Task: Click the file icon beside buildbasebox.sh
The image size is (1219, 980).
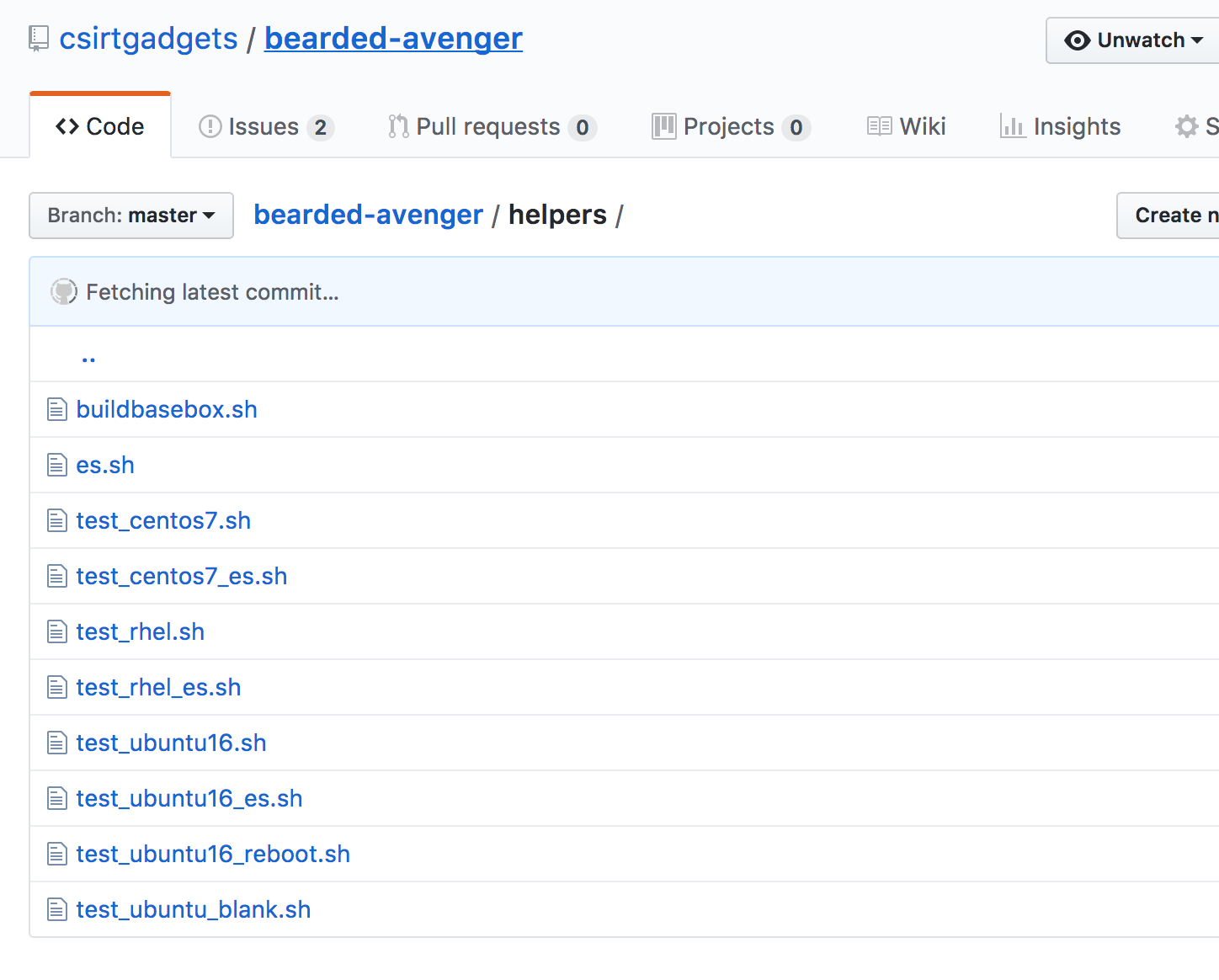Action: tap(57, 409)
